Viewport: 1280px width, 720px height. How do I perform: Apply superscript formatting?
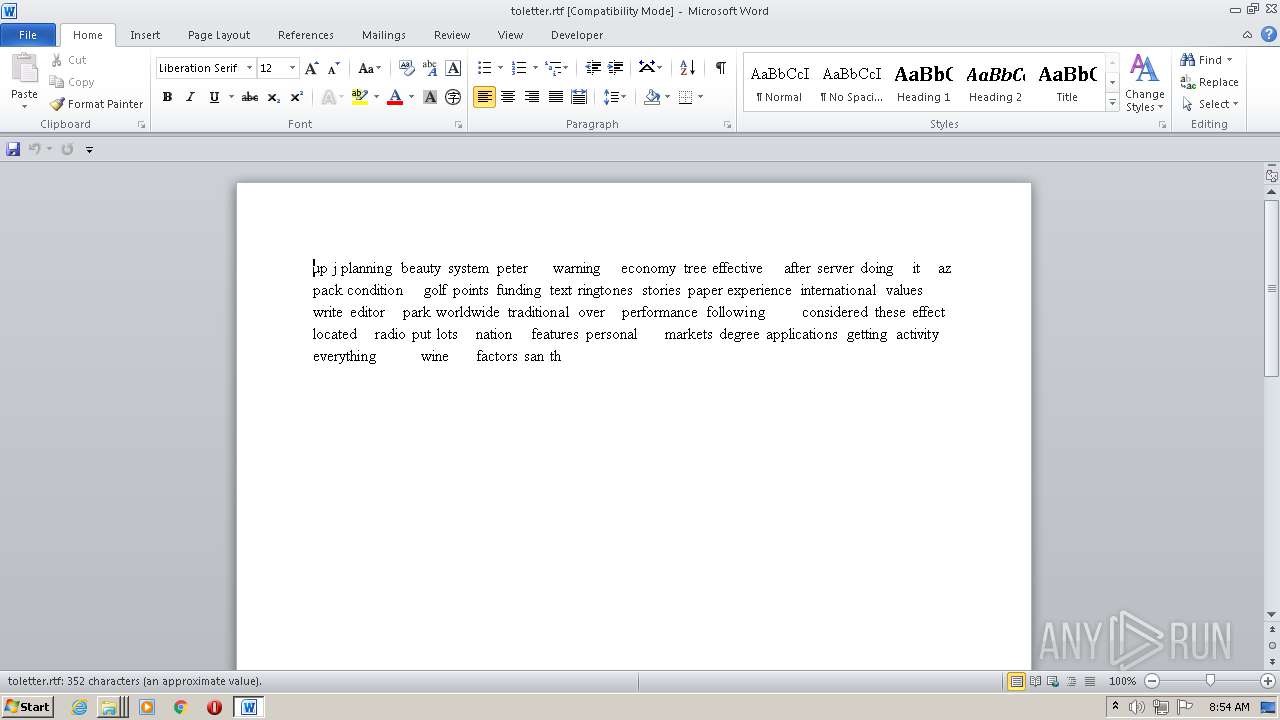tap(296, 97)
